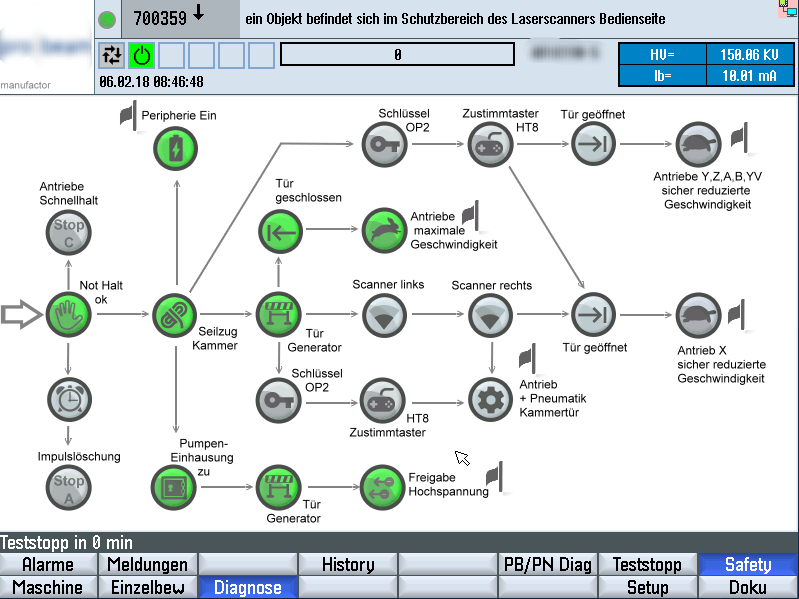
Task: Click the Impulslöschung Stop A indicator
Action: pyautogui.click(x=69, y=488)
